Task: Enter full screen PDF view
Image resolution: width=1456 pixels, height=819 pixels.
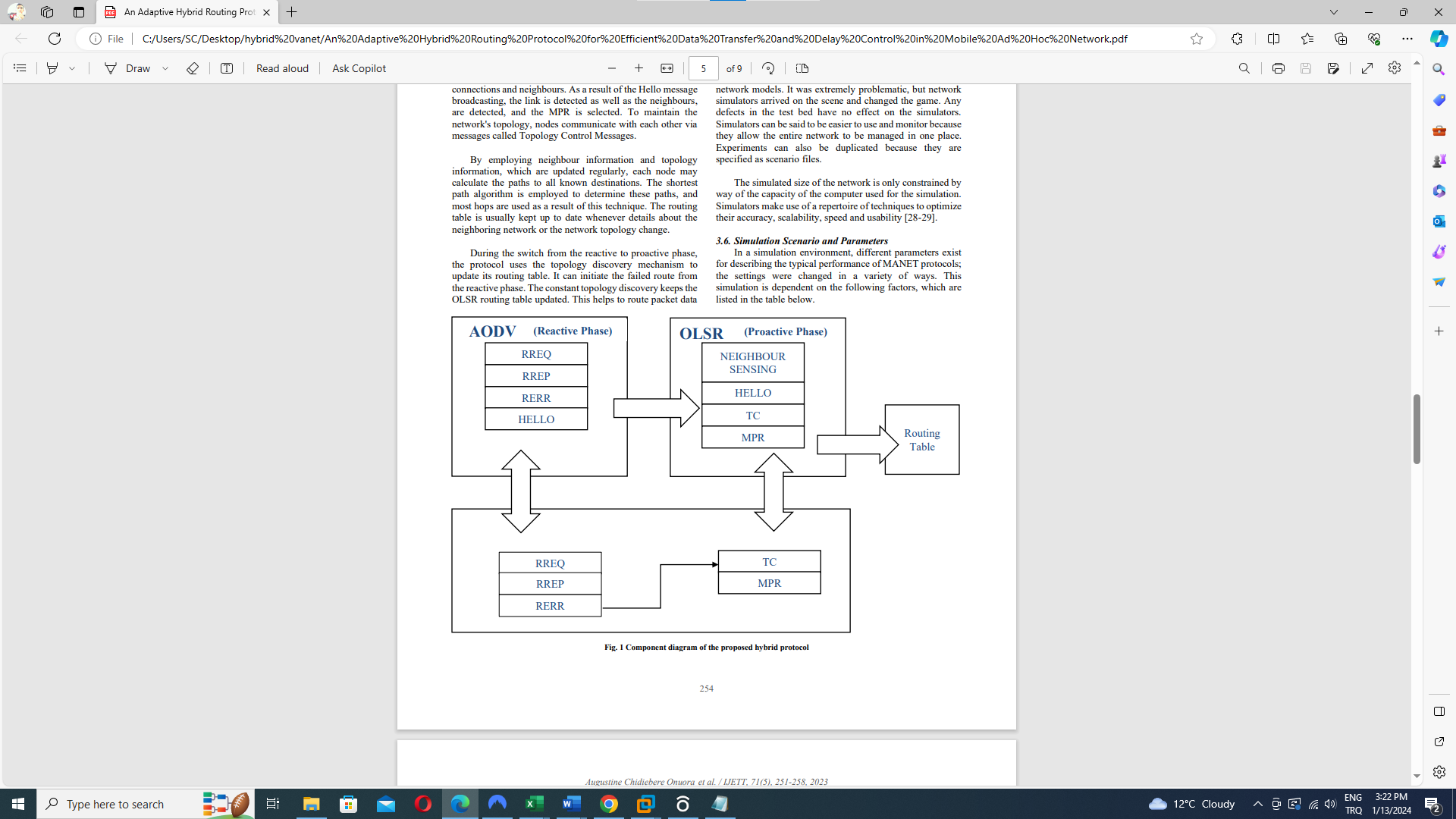Action: click(1367, 68)
